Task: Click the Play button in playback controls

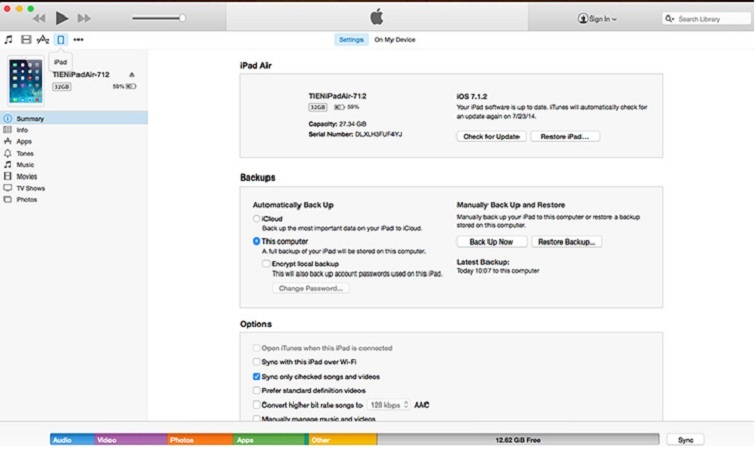Action: tap(62, 18)
